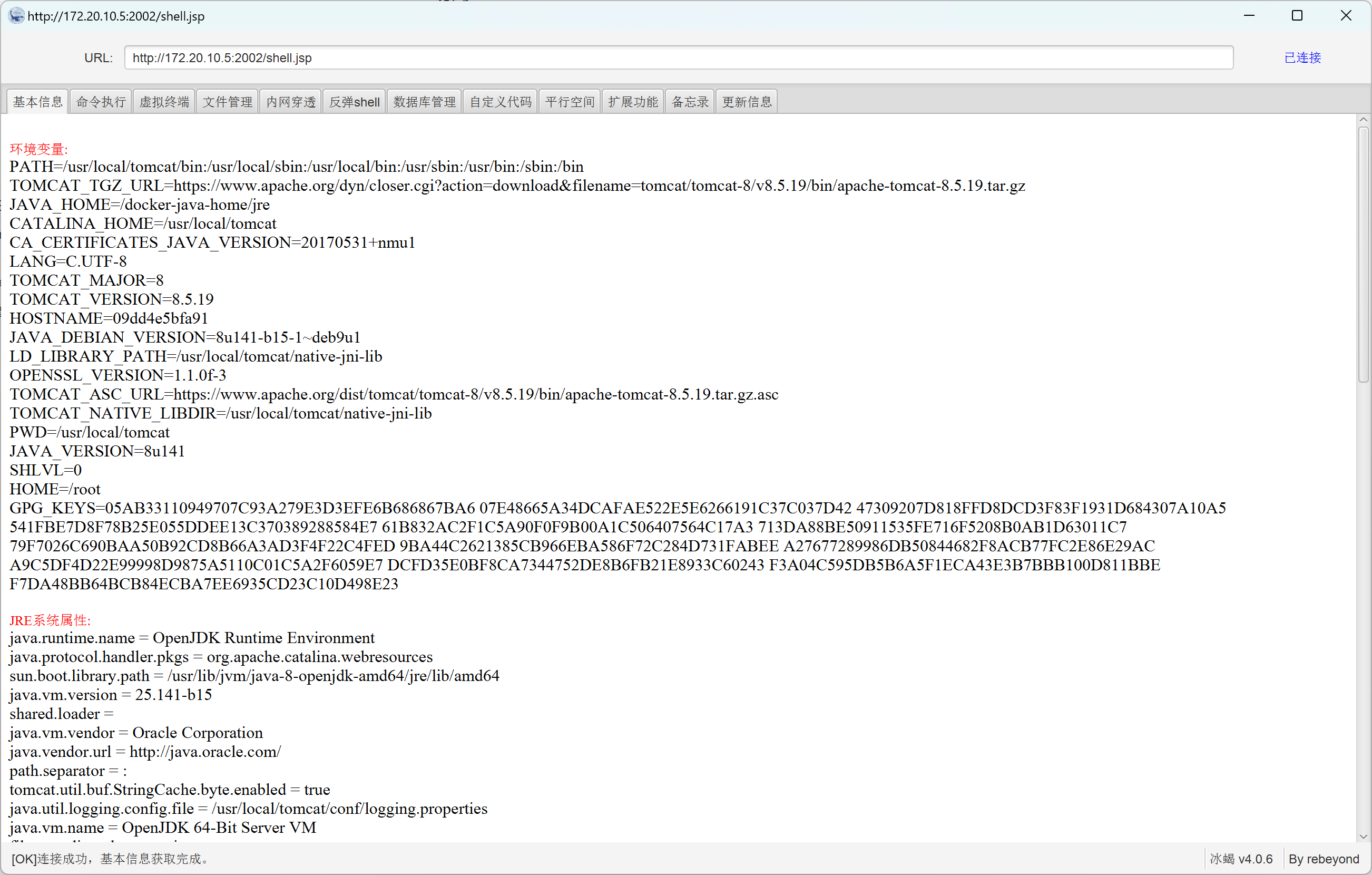
Task: Click the 已连接 connection status link
Action: [x=1302, y=57]
